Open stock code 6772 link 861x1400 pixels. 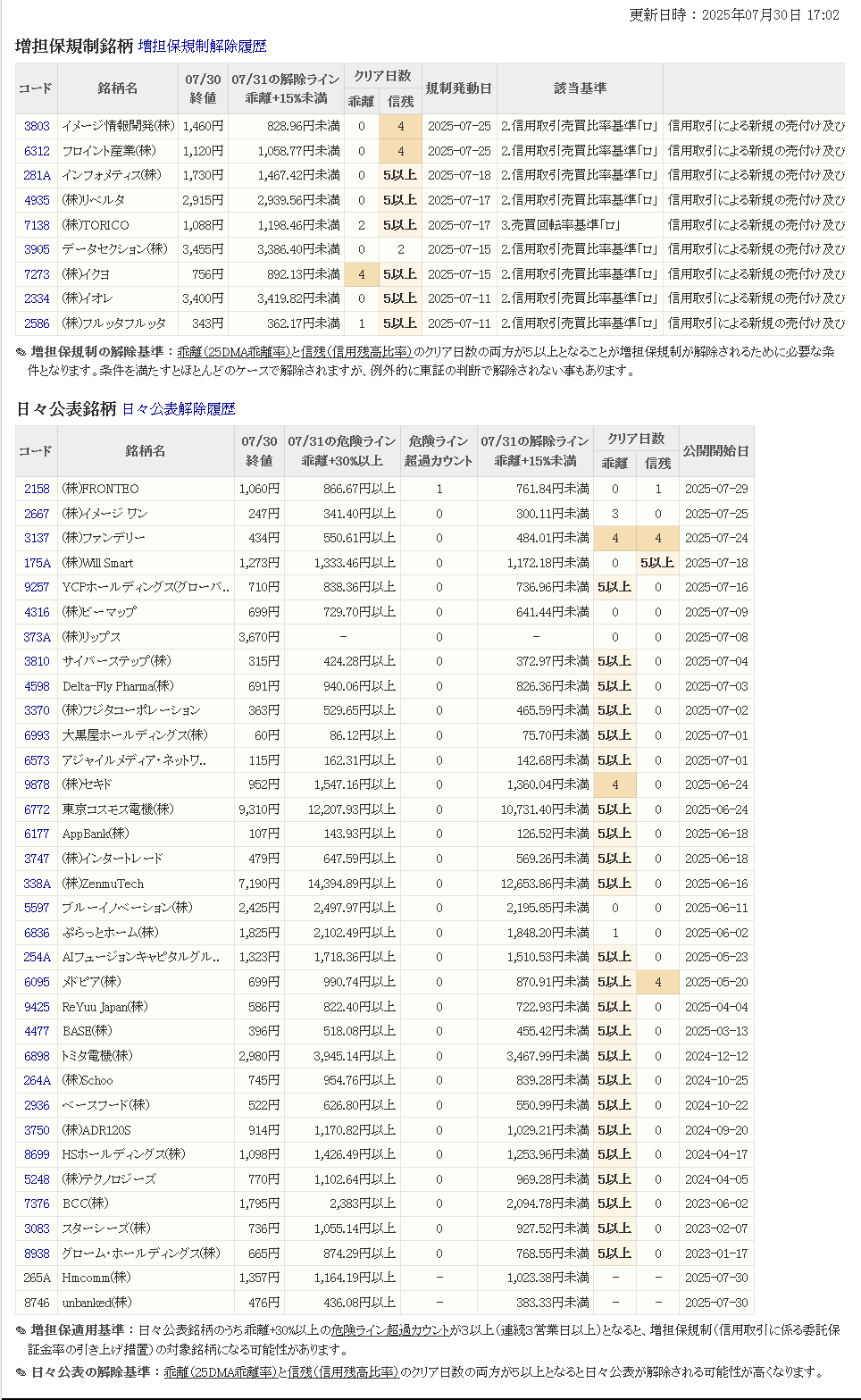pyautogui.click(x=37, y=809)
